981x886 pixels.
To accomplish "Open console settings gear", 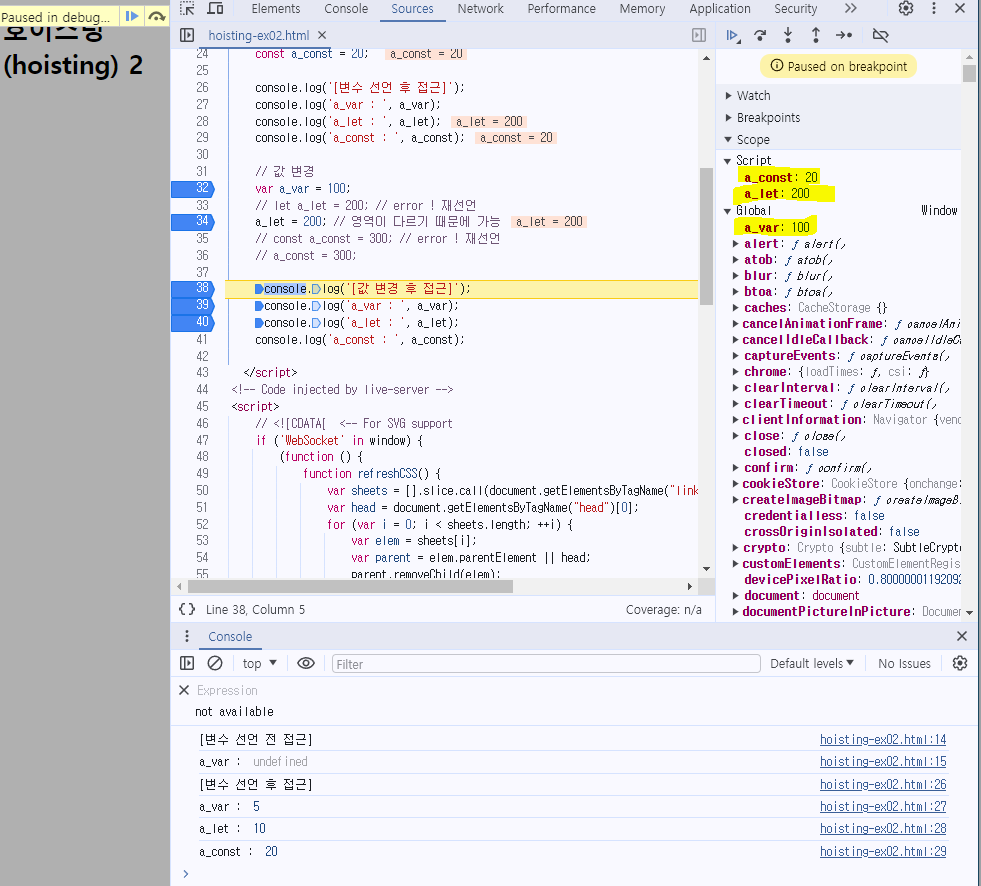I will point(960,663).
